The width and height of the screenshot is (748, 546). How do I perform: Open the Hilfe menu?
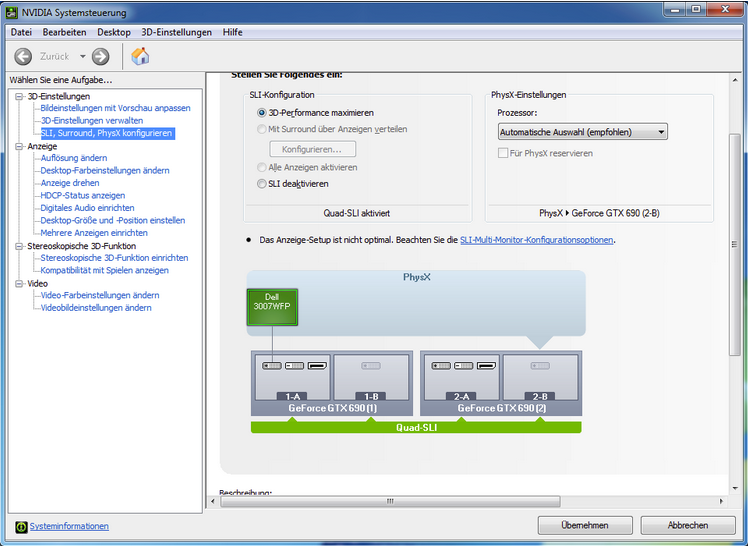point(232,32)
